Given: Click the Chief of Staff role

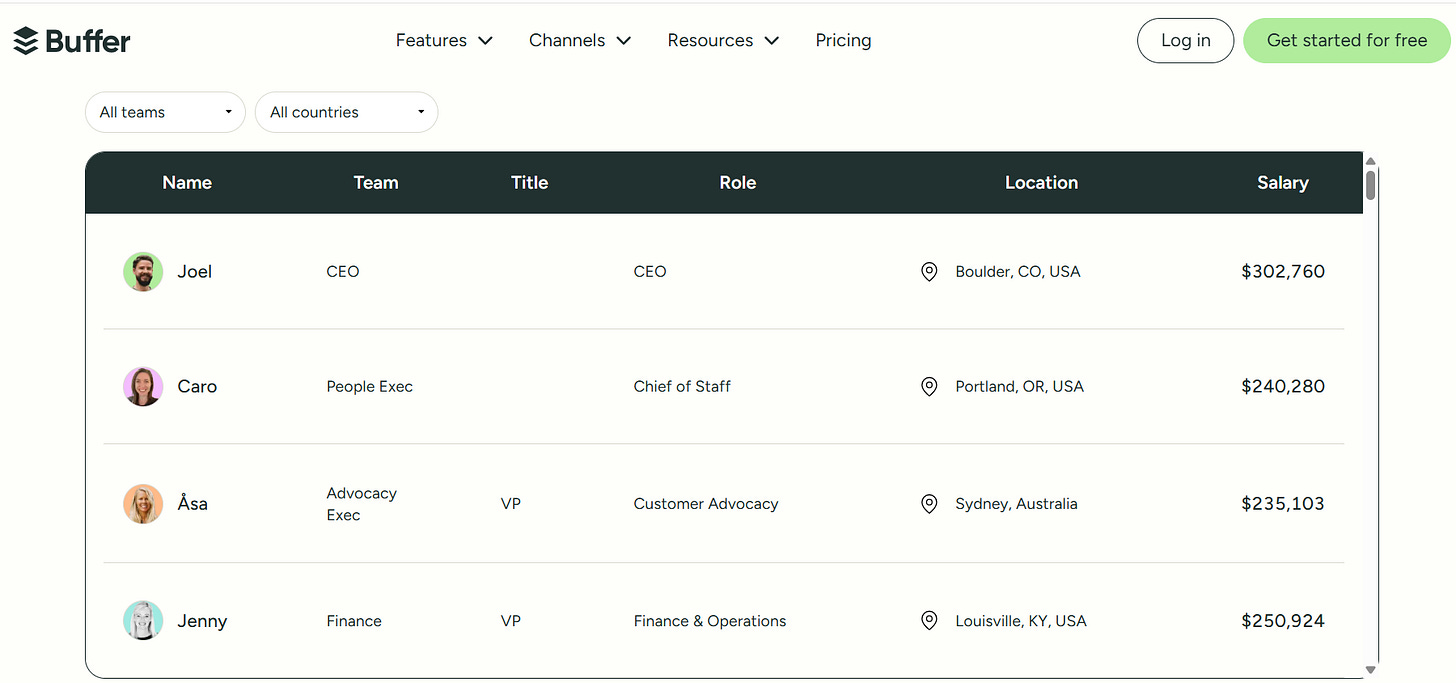Looking at the screenshot, I should pyautogui.click(x=682, y=387).
